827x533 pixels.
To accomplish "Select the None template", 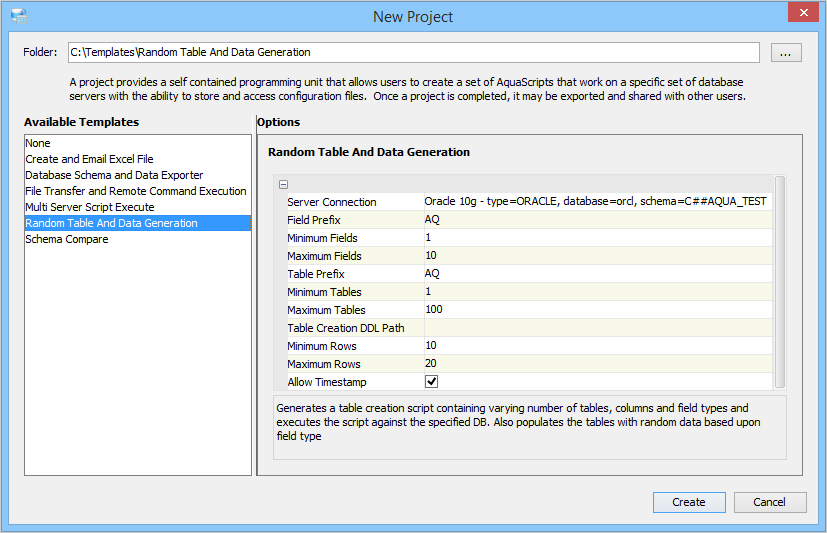I will pos(38,143).
